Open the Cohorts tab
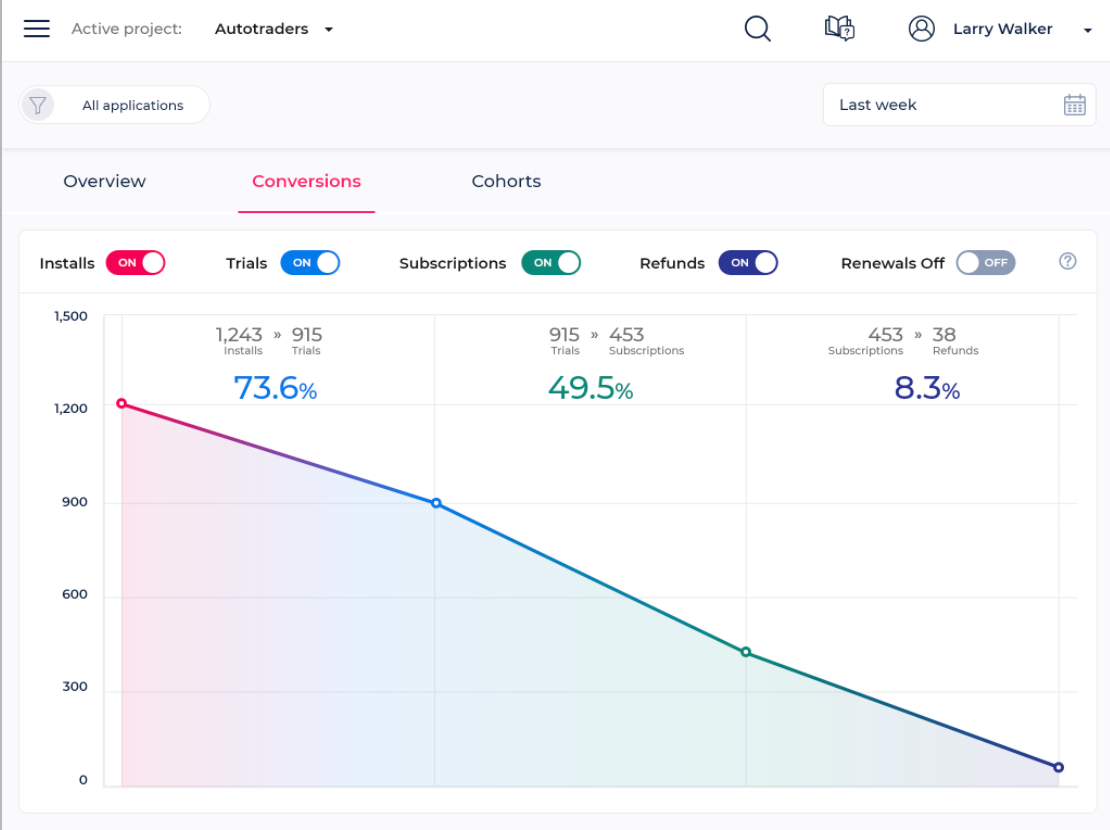1110x830 pixels. point(506,181)
